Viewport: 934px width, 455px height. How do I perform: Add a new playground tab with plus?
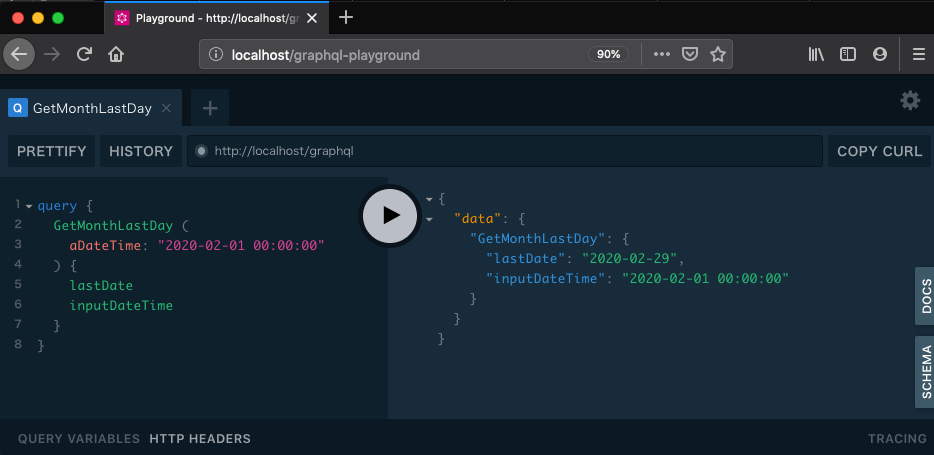click(210, 108)
